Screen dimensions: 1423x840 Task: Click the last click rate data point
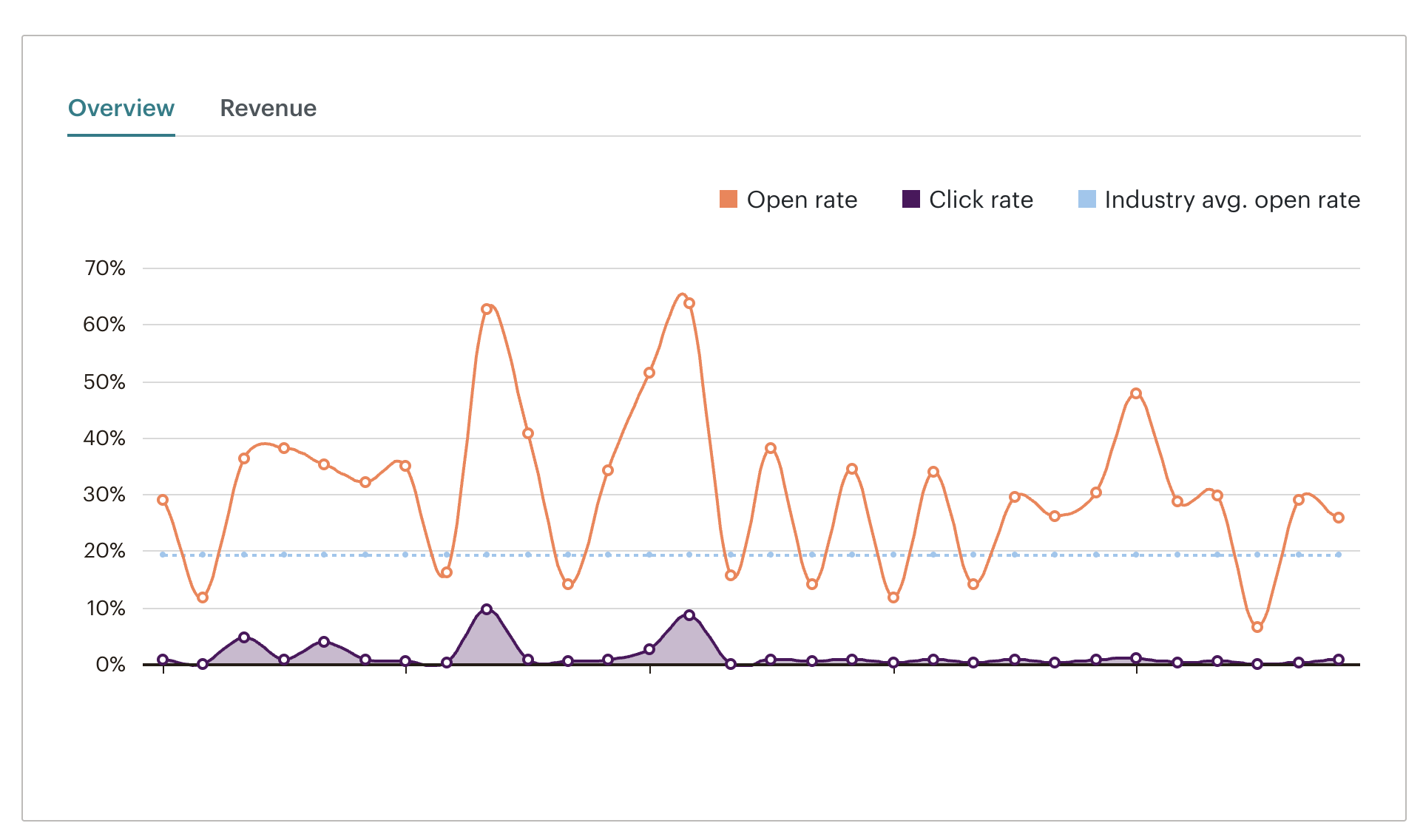click(1339, 660)
